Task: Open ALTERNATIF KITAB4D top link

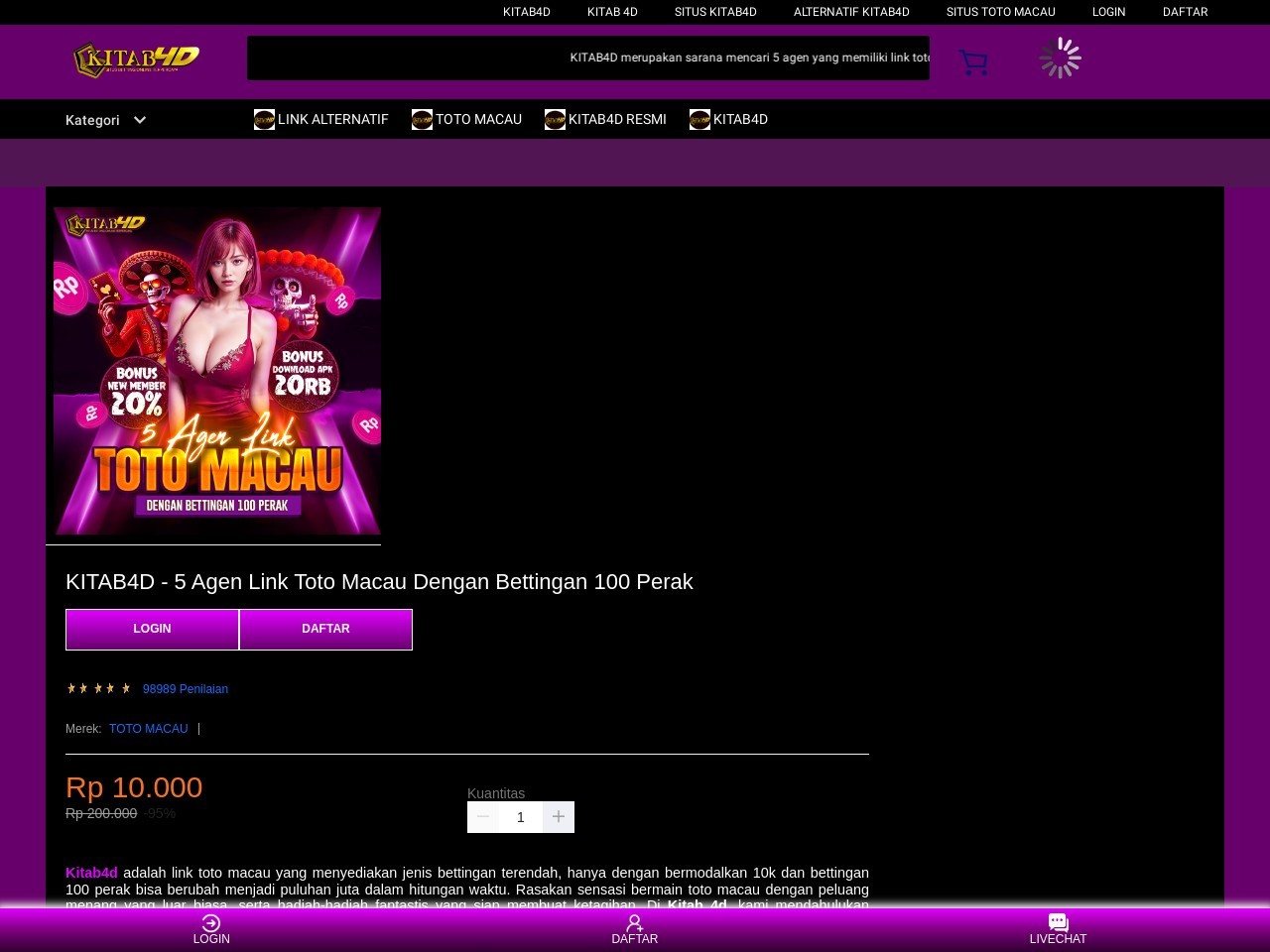Action: click(x=851, y=12)
